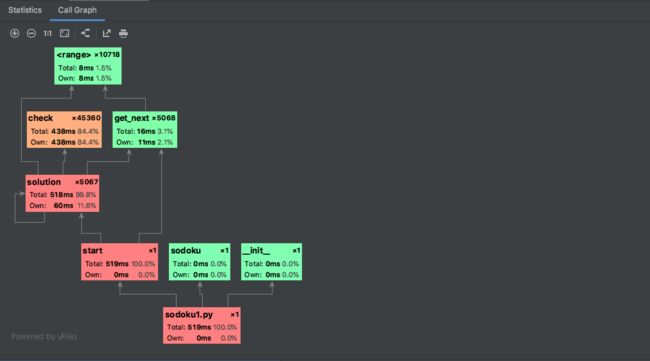Zoom out of the call graph
The image size is (650, 361).
tap(31, 34)
